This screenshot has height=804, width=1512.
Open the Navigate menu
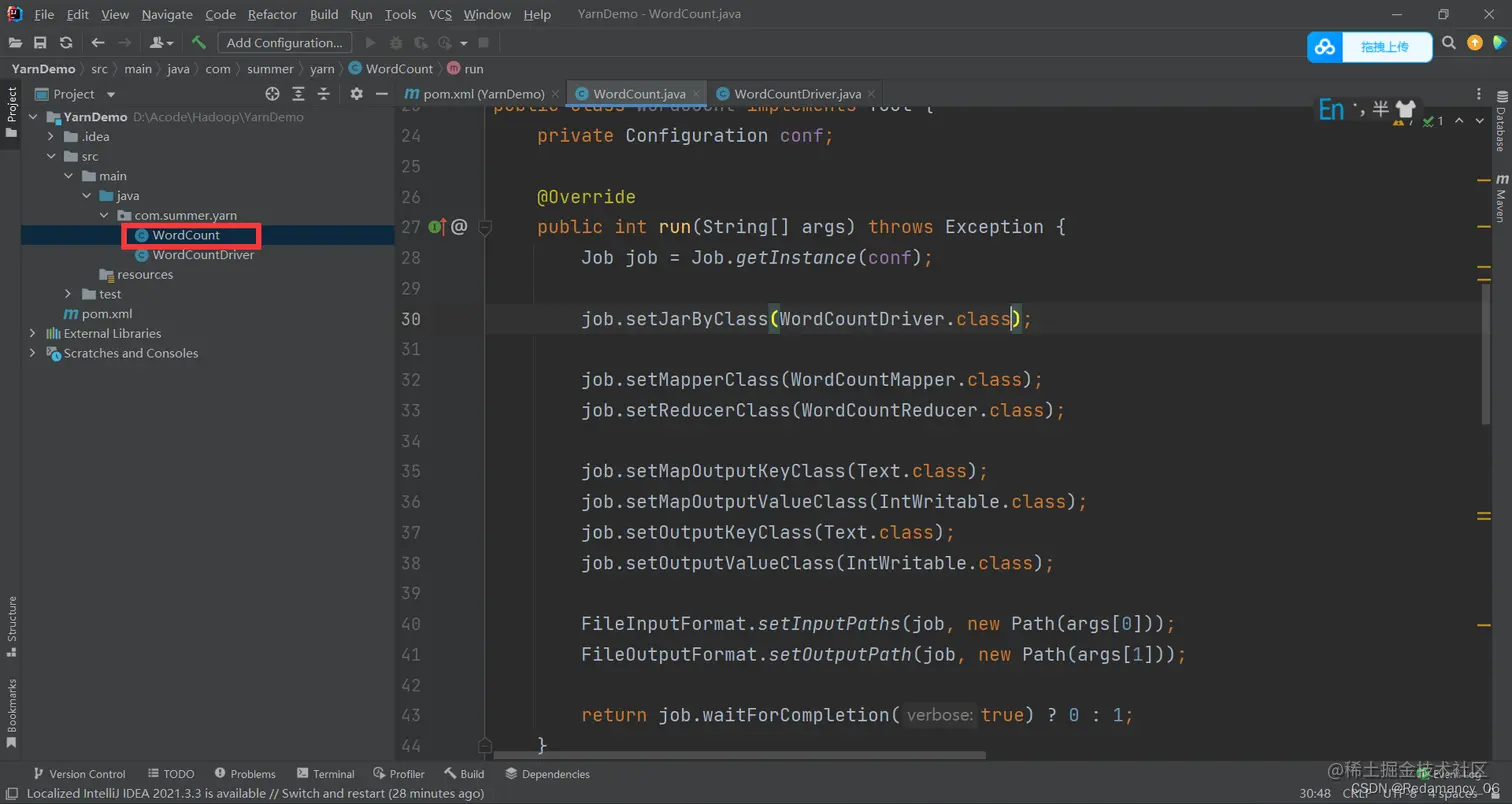coord(167,15)
